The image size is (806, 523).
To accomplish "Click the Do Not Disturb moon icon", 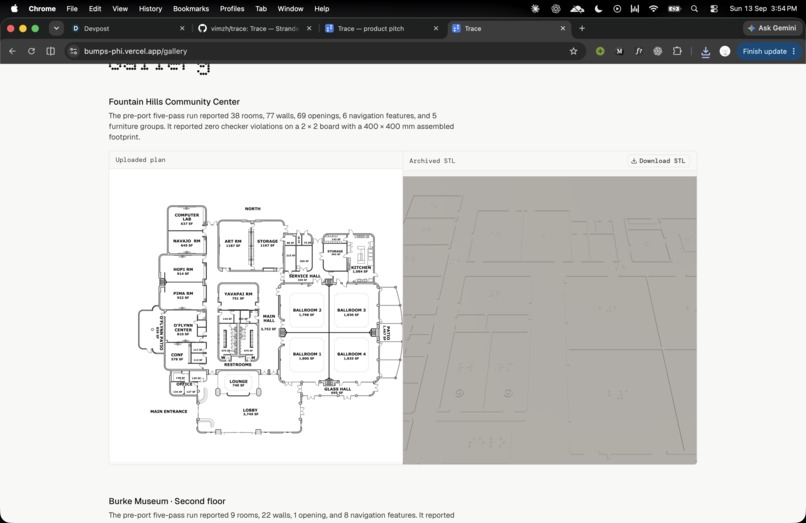I will click(x=598, y=9).
